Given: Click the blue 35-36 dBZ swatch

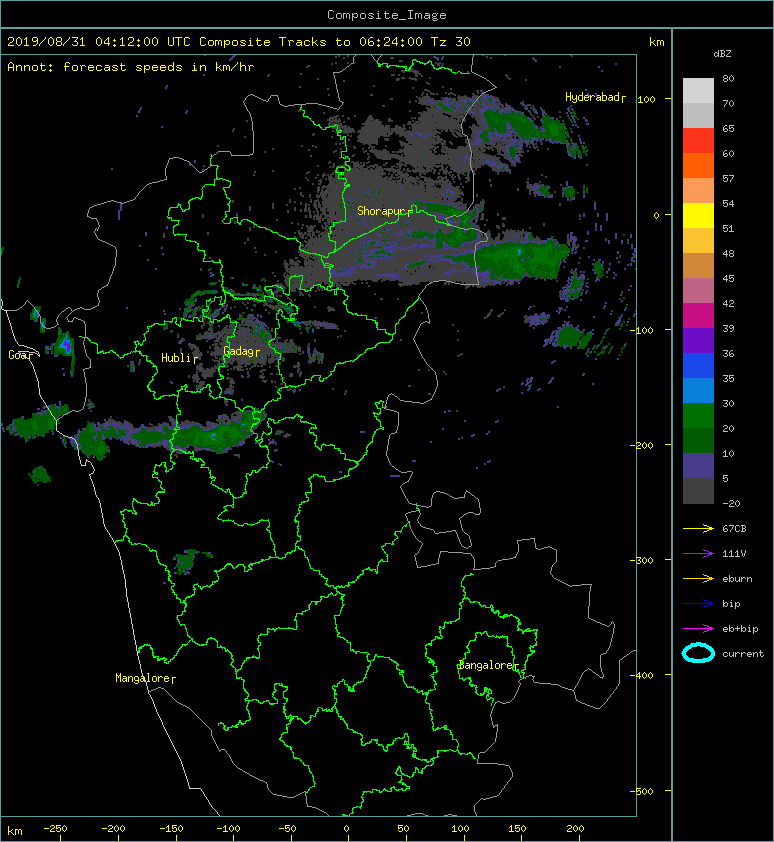Looking at the screenshot, I should (x=698, y=366).
